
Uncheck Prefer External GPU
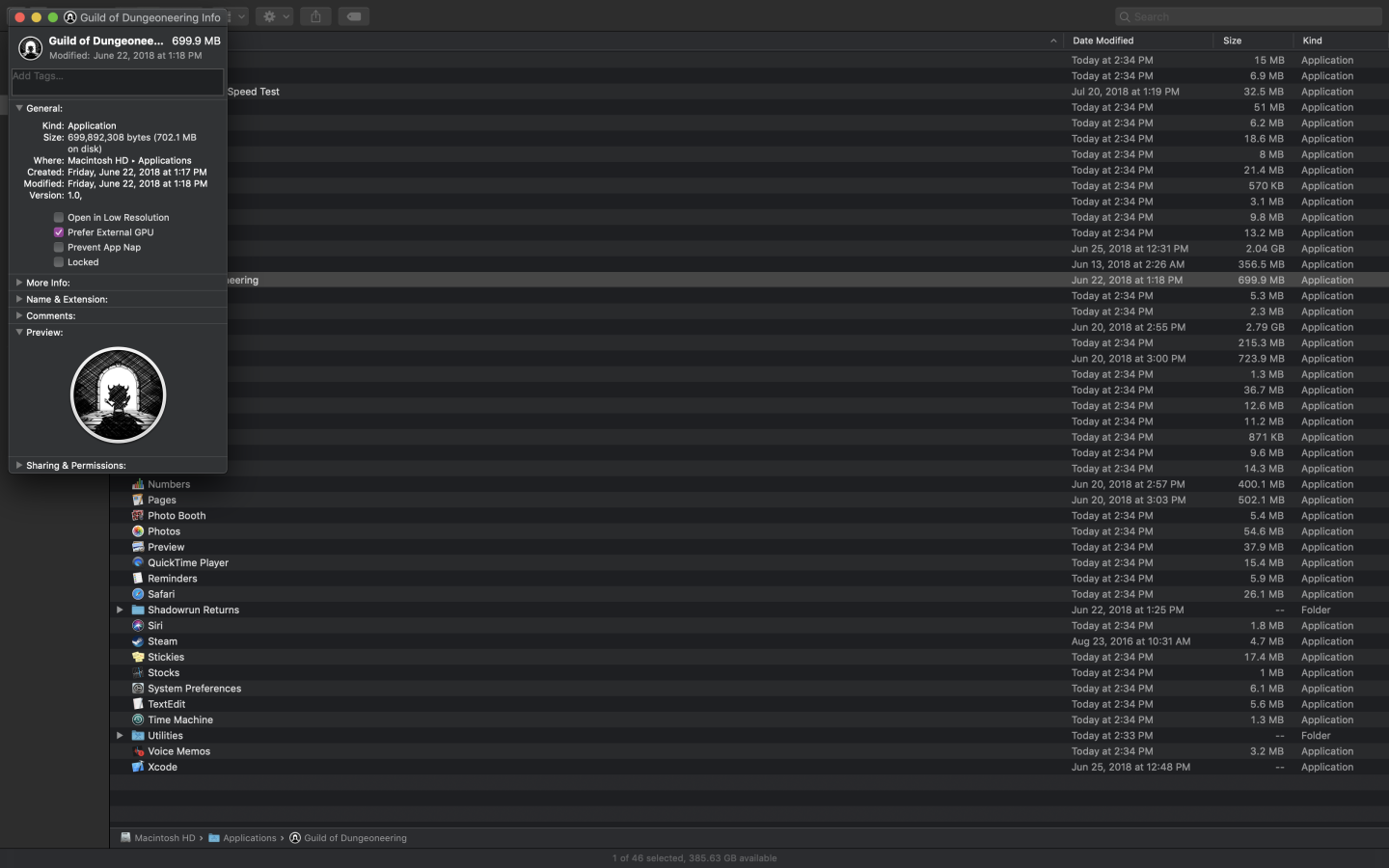click(x=59, y=232)
